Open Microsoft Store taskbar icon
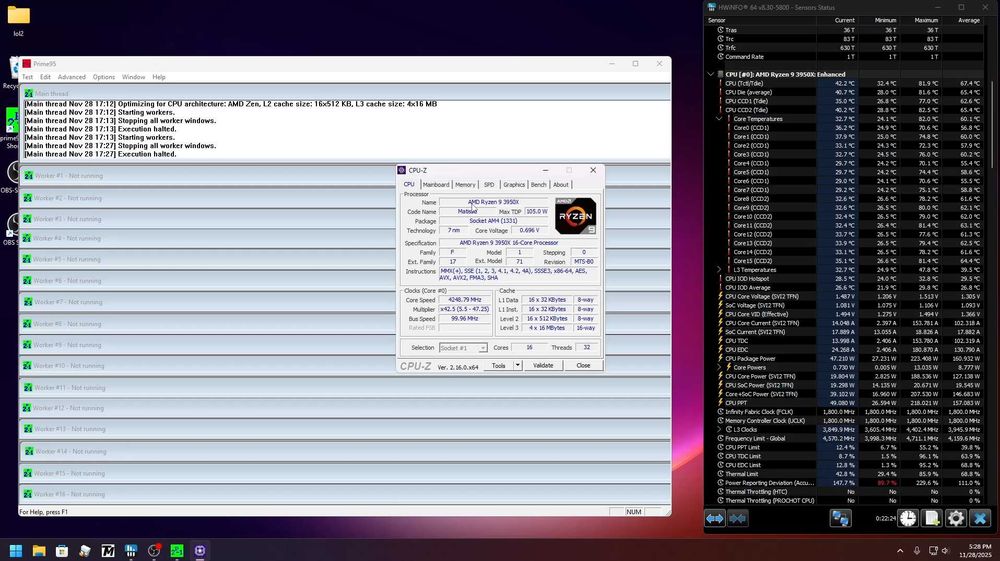 point(62,551)
